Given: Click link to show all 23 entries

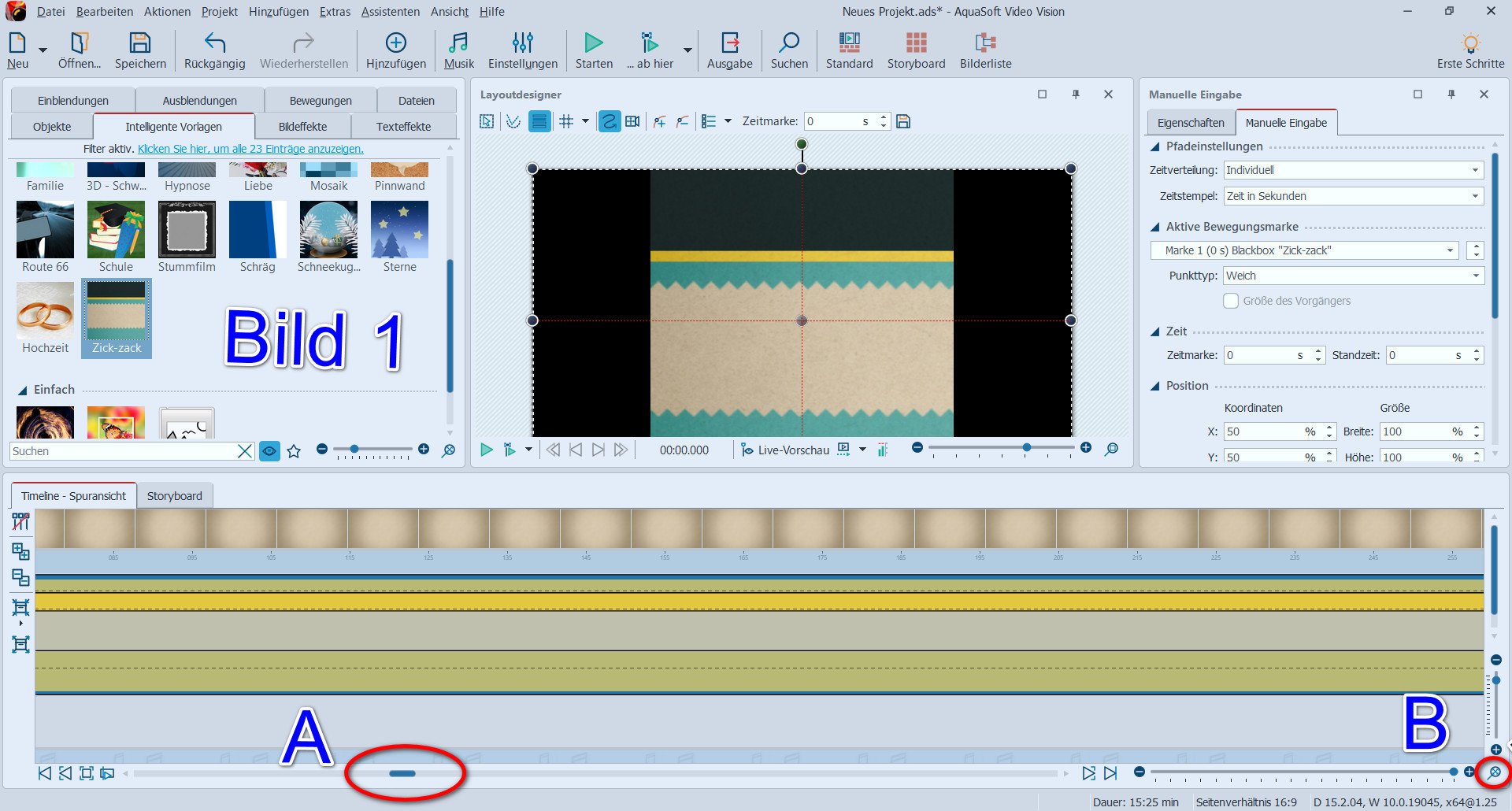Looking at the screenshot, I should tap(250, 149).
